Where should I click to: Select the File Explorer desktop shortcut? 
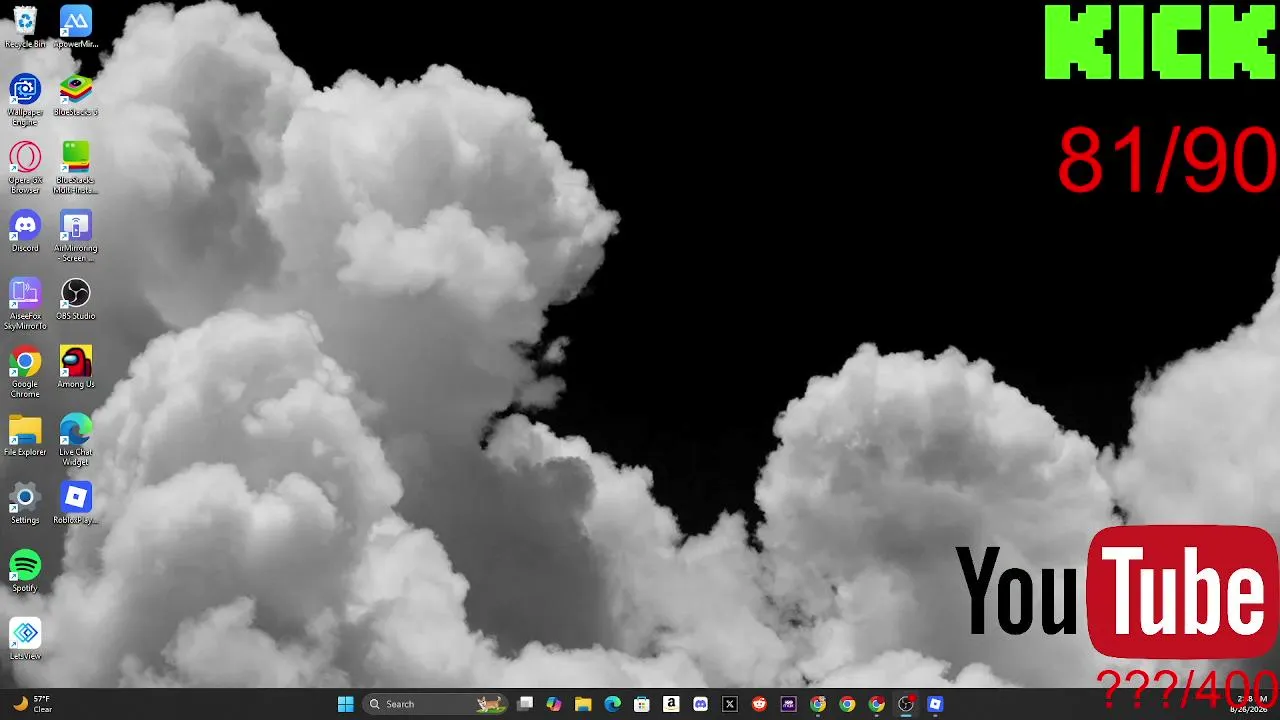25,435
